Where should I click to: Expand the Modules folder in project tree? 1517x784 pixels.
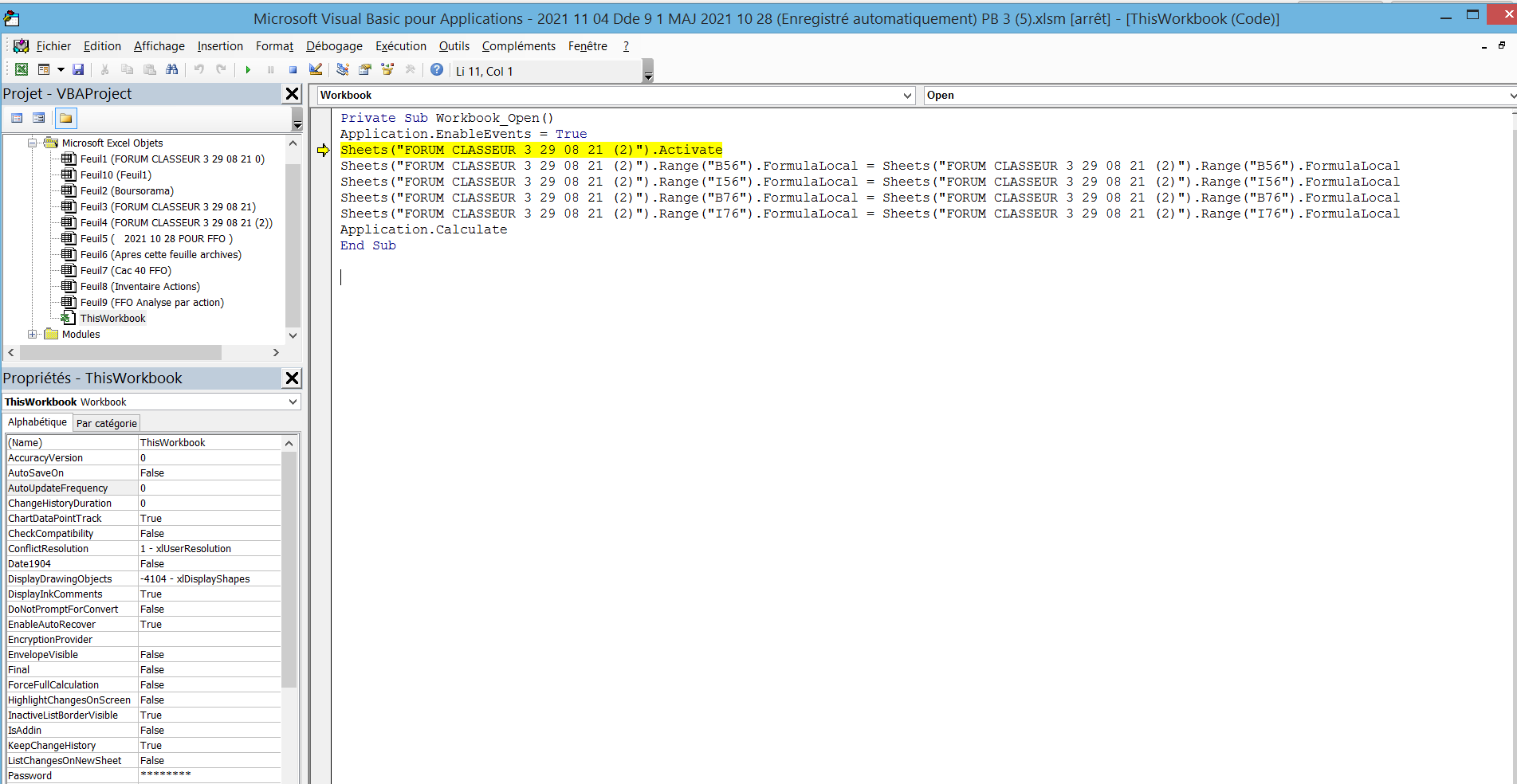pyautogui.click(x=32, y=335)
